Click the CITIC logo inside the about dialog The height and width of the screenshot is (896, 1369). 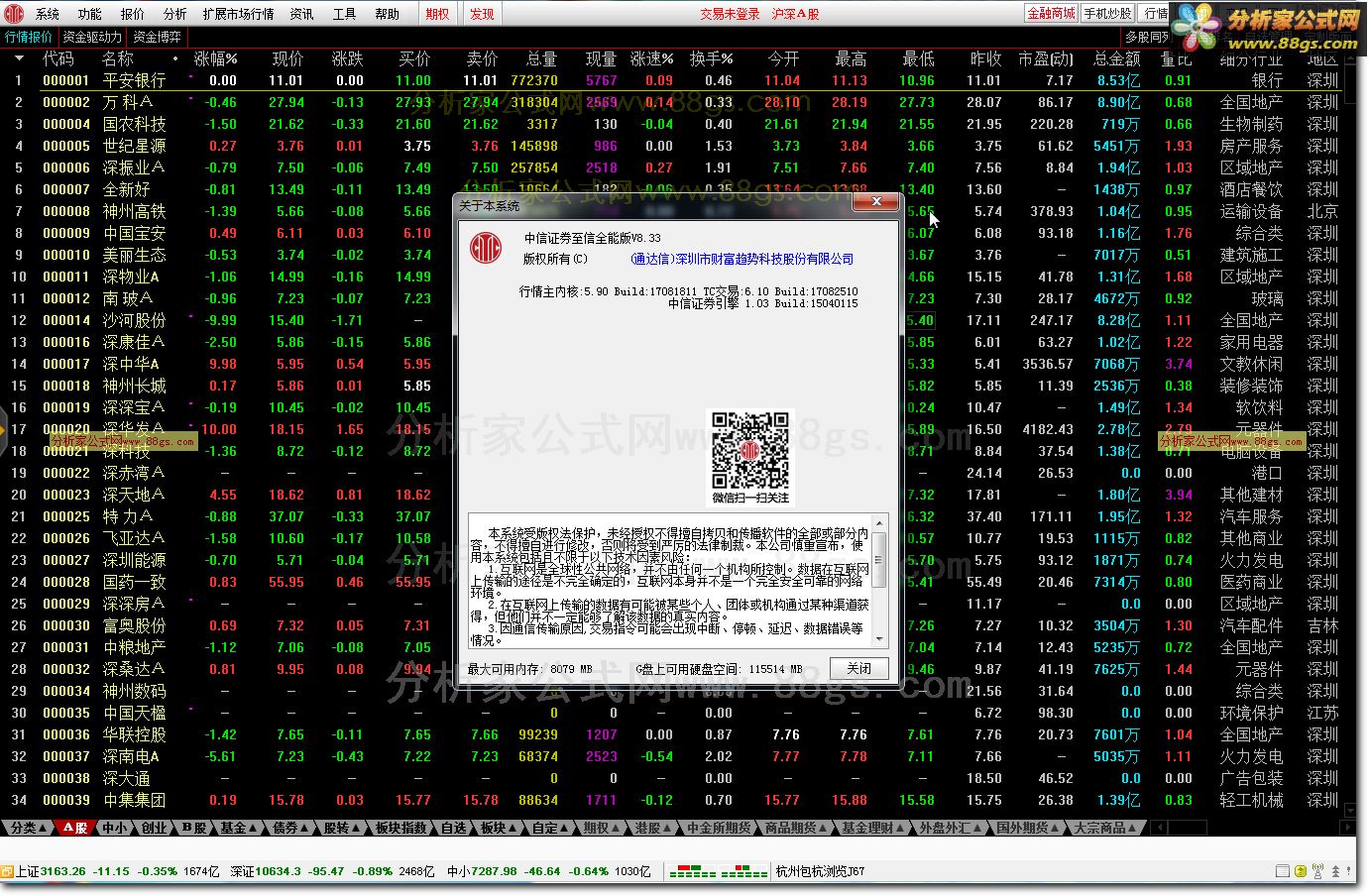coord(486,247)
